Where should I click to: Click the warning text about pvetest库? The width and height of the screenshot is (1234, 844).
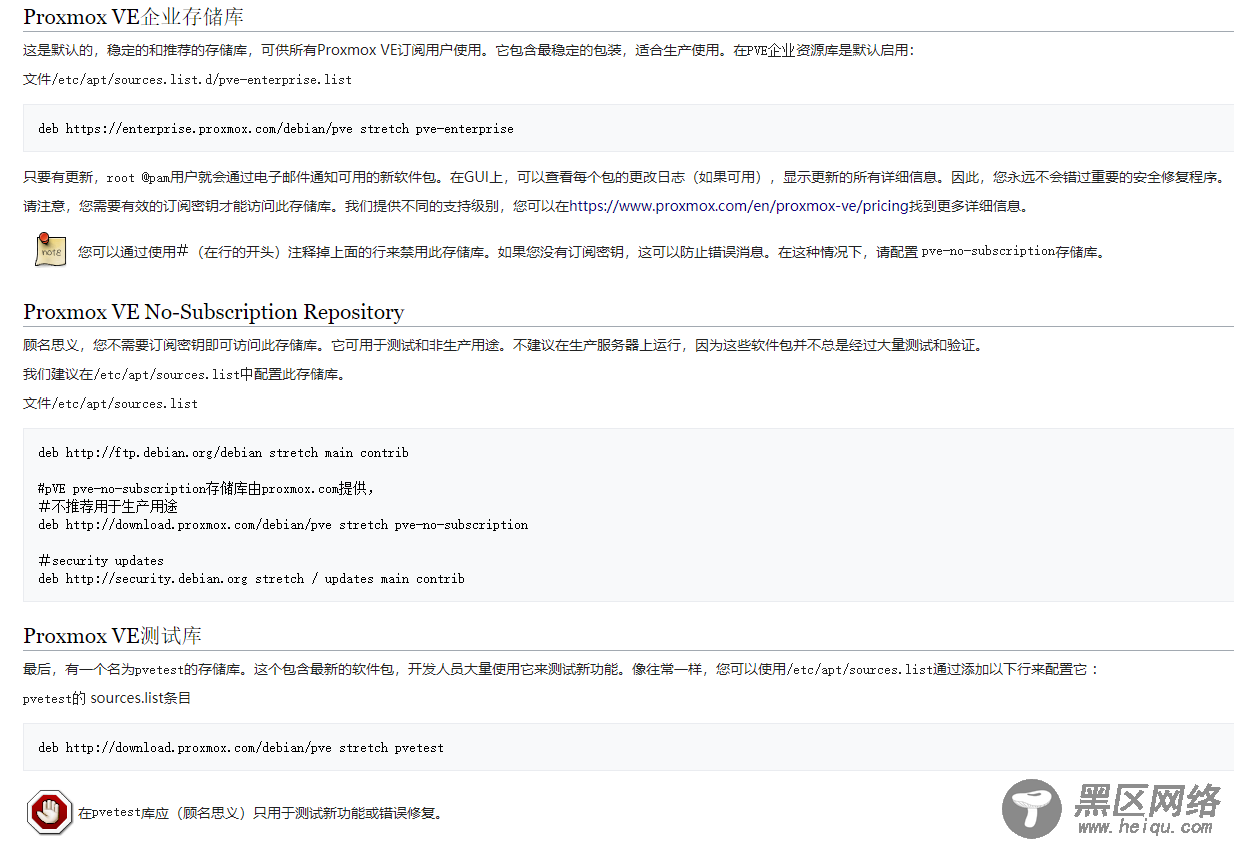tap(260, 812)
